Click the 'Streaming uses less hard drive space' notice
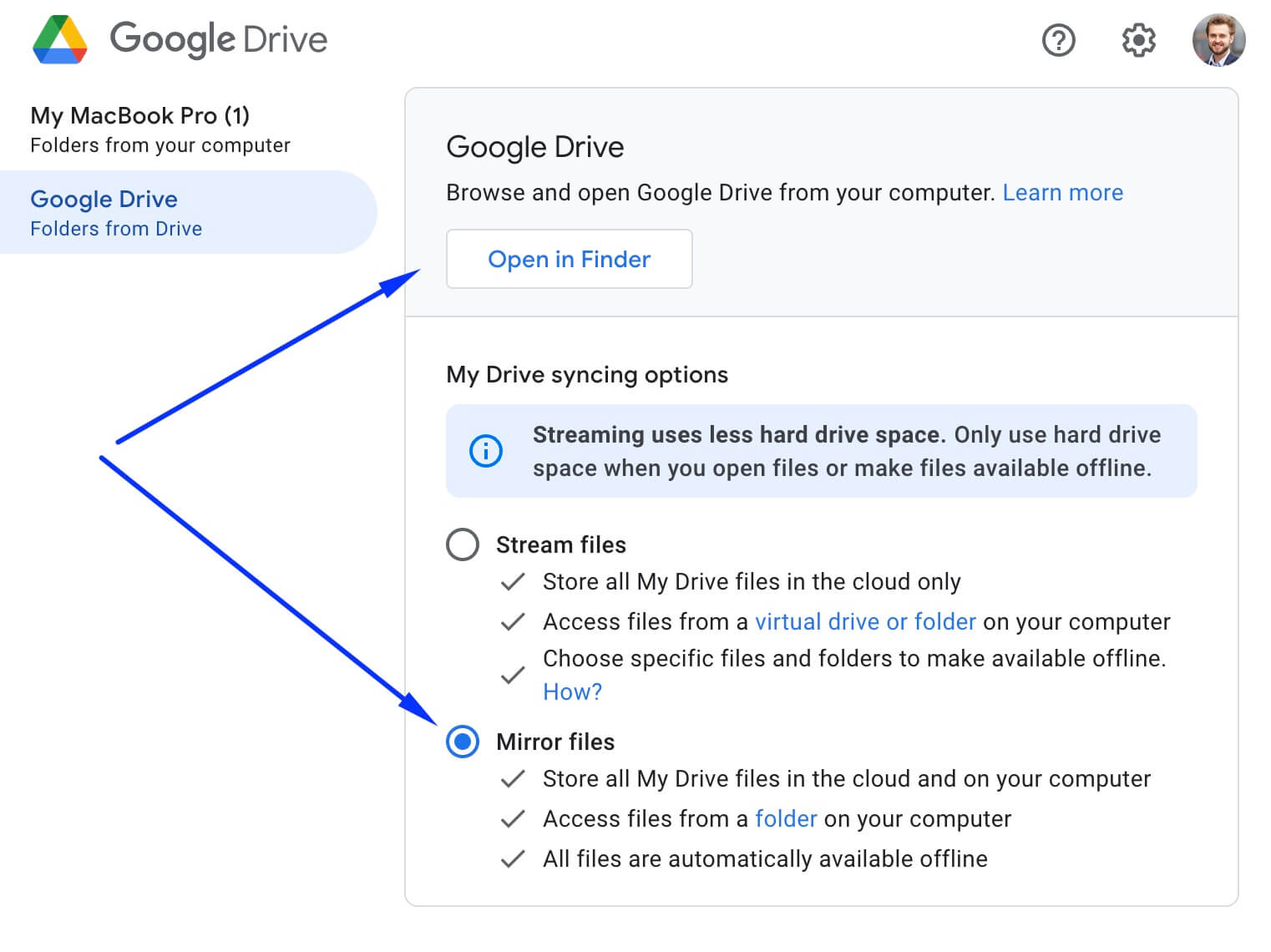 coord(822,451)
